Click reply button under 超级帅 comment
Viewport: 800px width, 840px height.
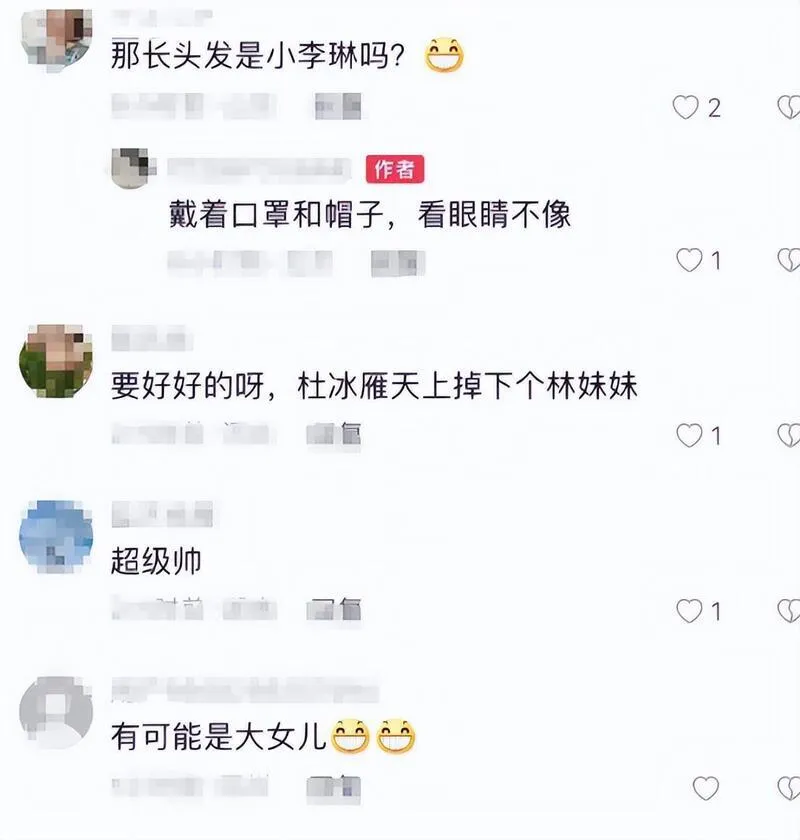(333, 610)
